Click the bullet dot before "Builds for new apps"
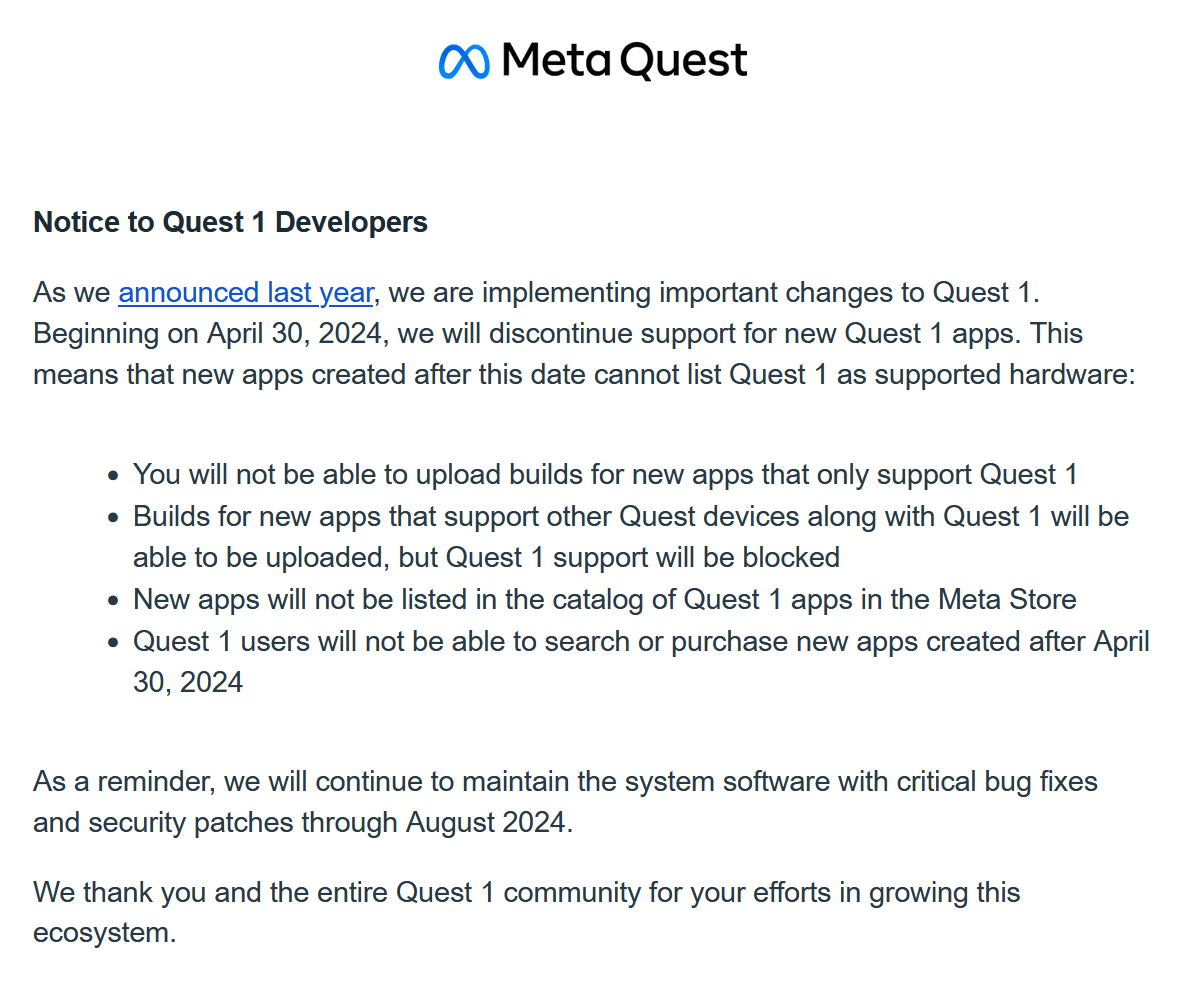 [x=115, y=519]
